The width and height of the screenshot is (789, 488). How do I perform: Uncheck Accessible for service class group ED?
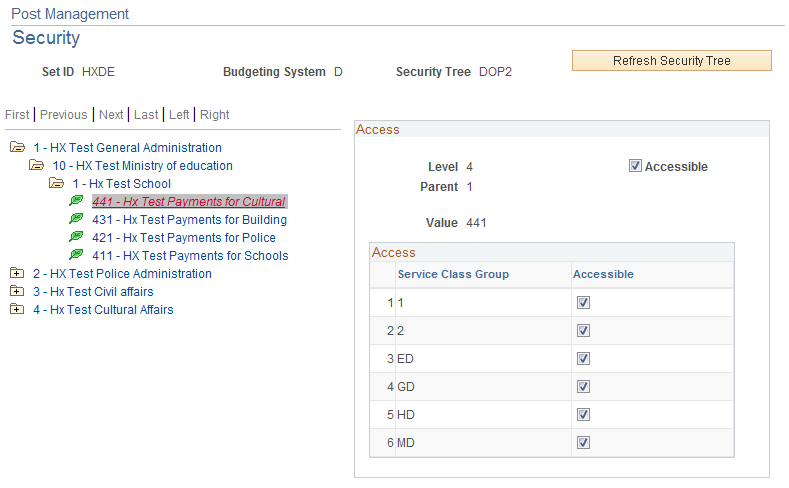click(583, 359)
